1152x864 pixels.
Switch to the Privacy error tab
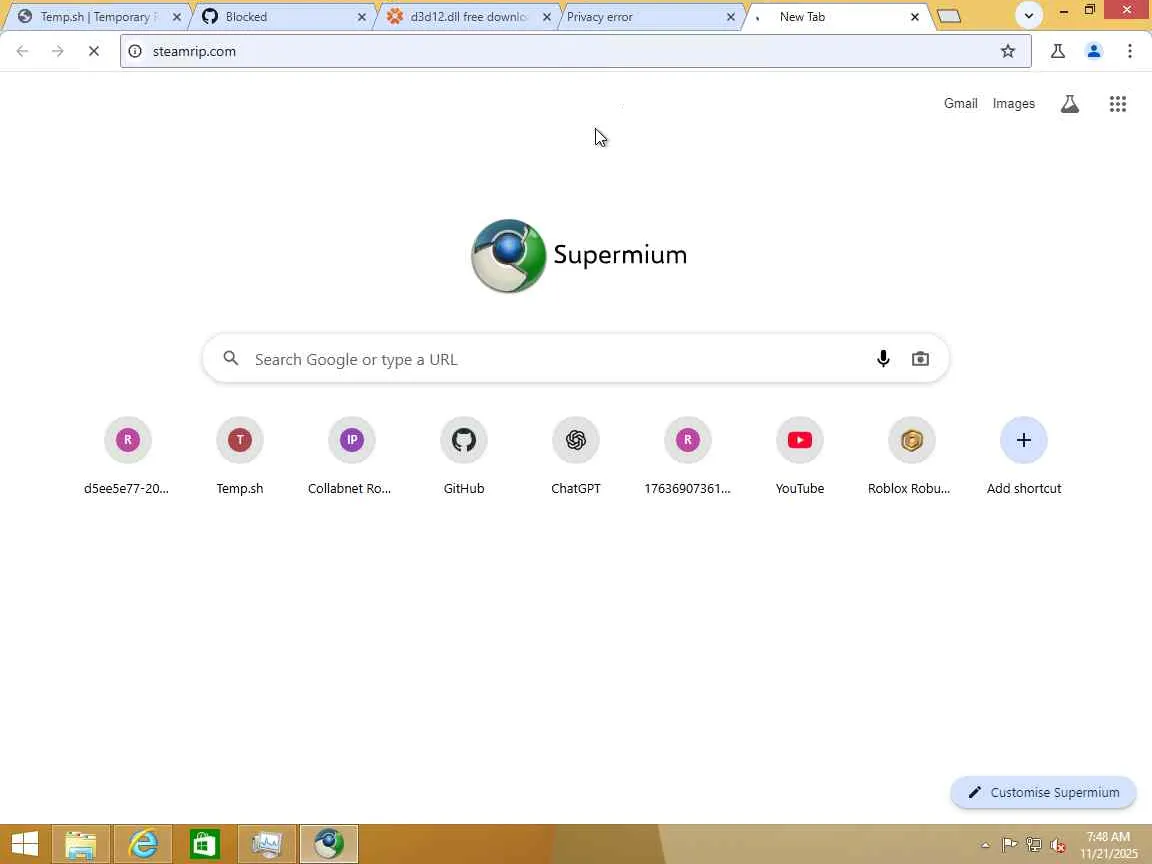pos(652,16)
